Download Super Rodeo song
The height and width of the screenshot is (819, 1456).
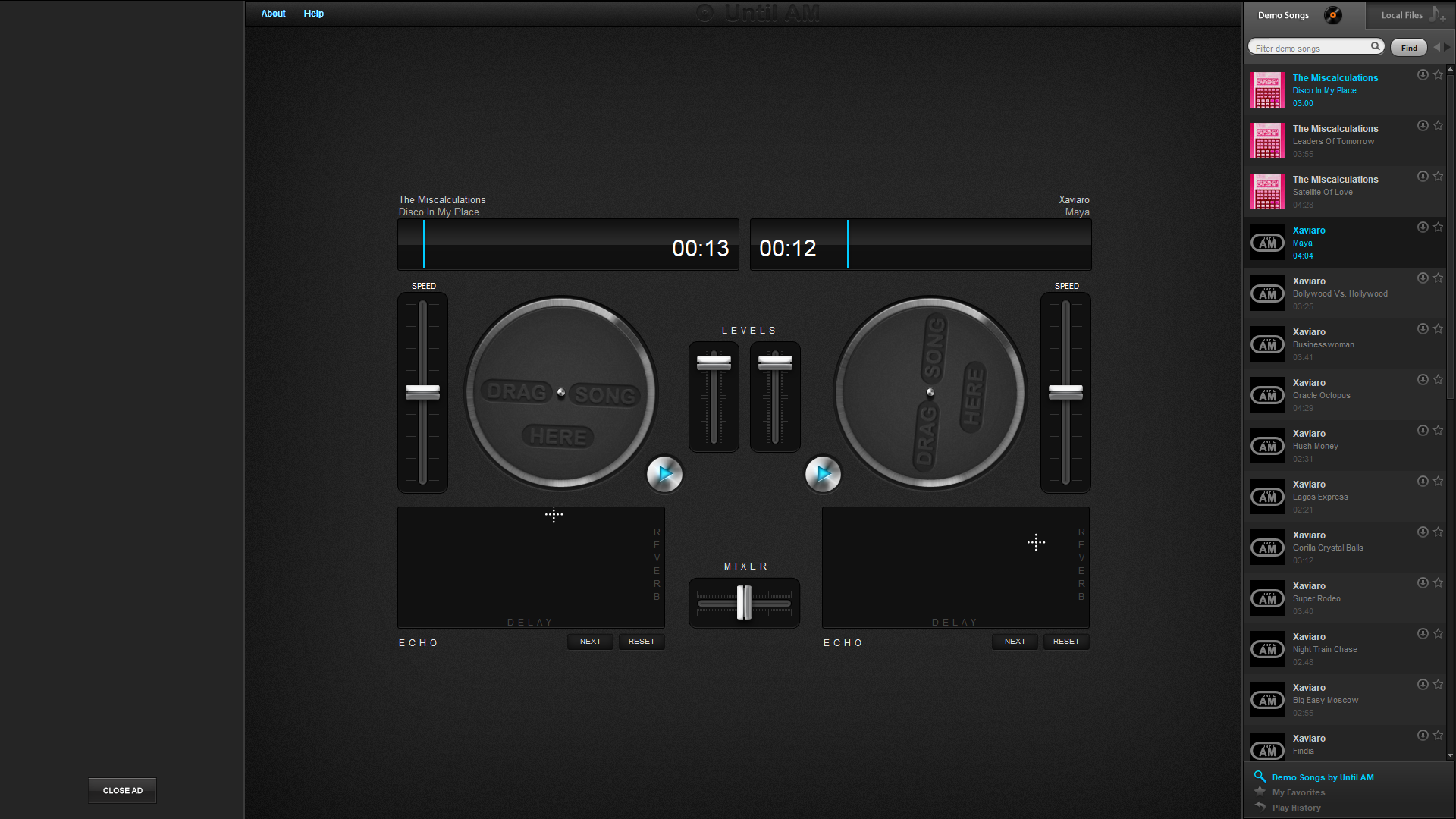1423,583
